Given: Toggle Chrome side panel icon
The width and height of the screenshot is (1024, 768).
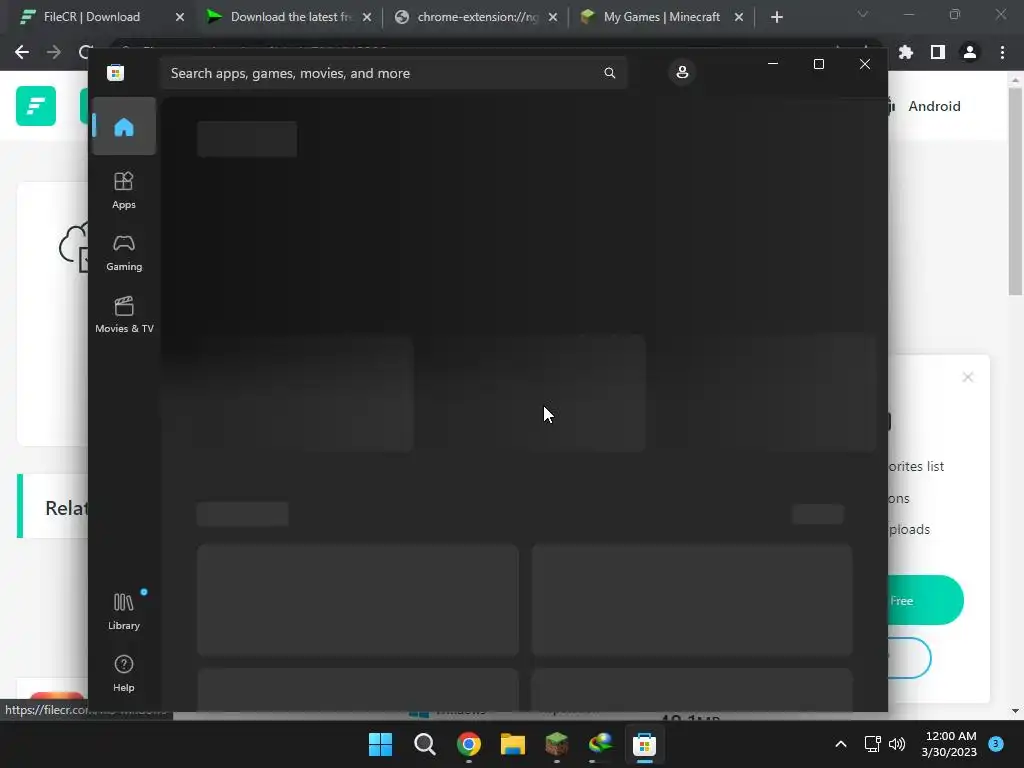Looking at the screenshot, I should click(938, 52).
